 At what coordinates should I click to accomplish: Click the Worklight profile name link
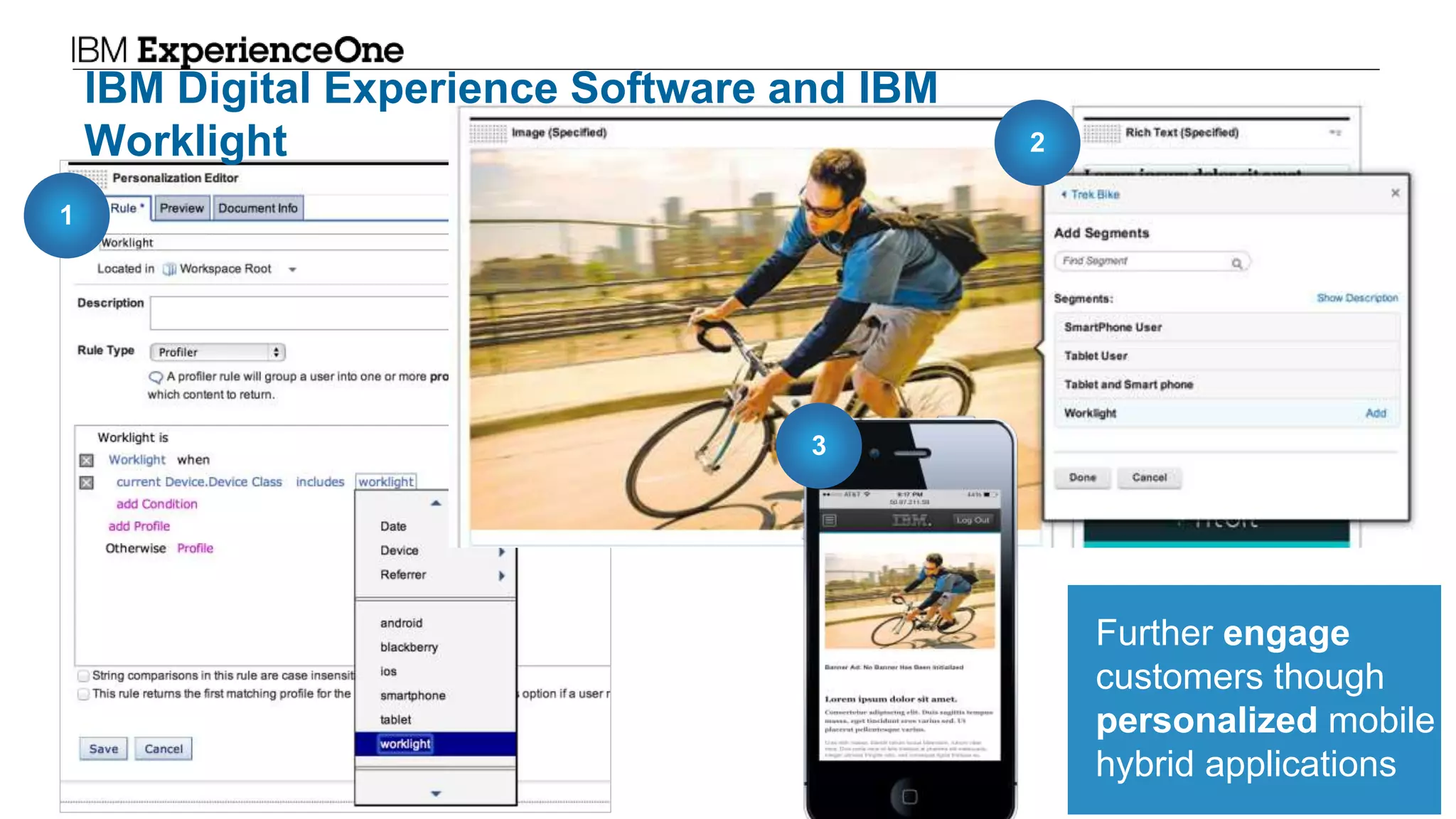coord(136,460)
